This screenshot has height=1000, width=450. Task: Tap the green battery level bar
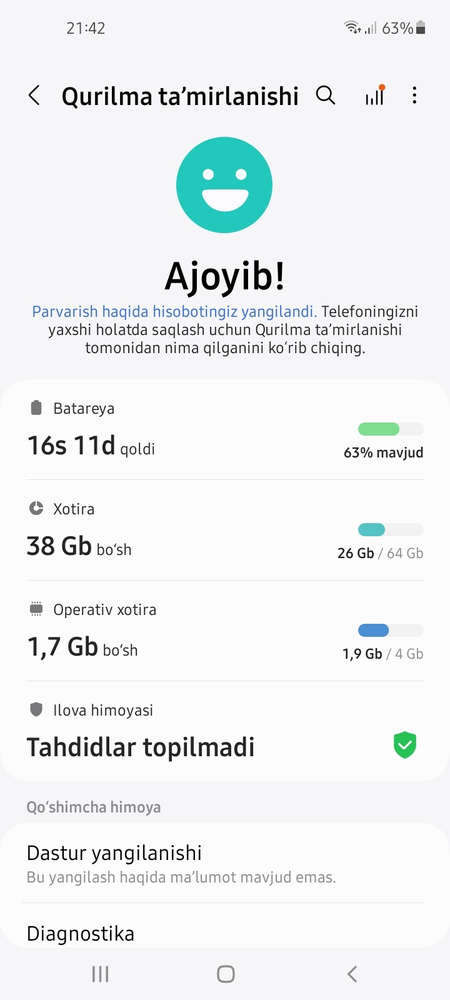coord(391,429)
